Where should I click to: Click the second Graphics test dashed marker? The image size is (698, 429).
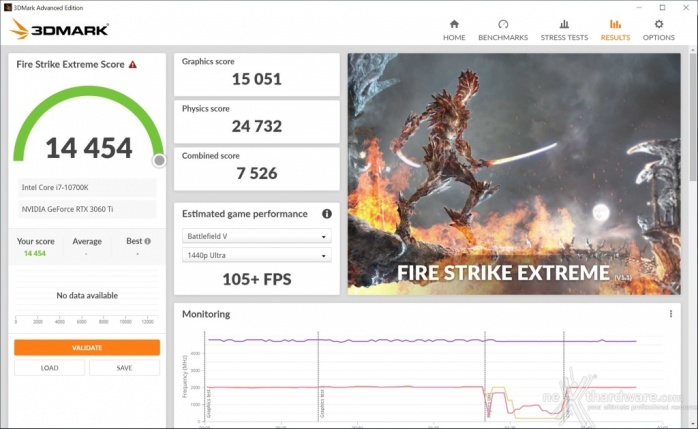pos(318,376)
